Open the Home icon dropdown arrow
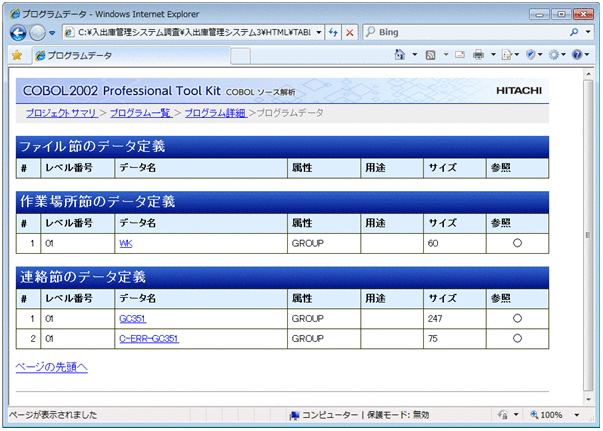This screenshot has height=431, width=603. (x=415, y=55)
